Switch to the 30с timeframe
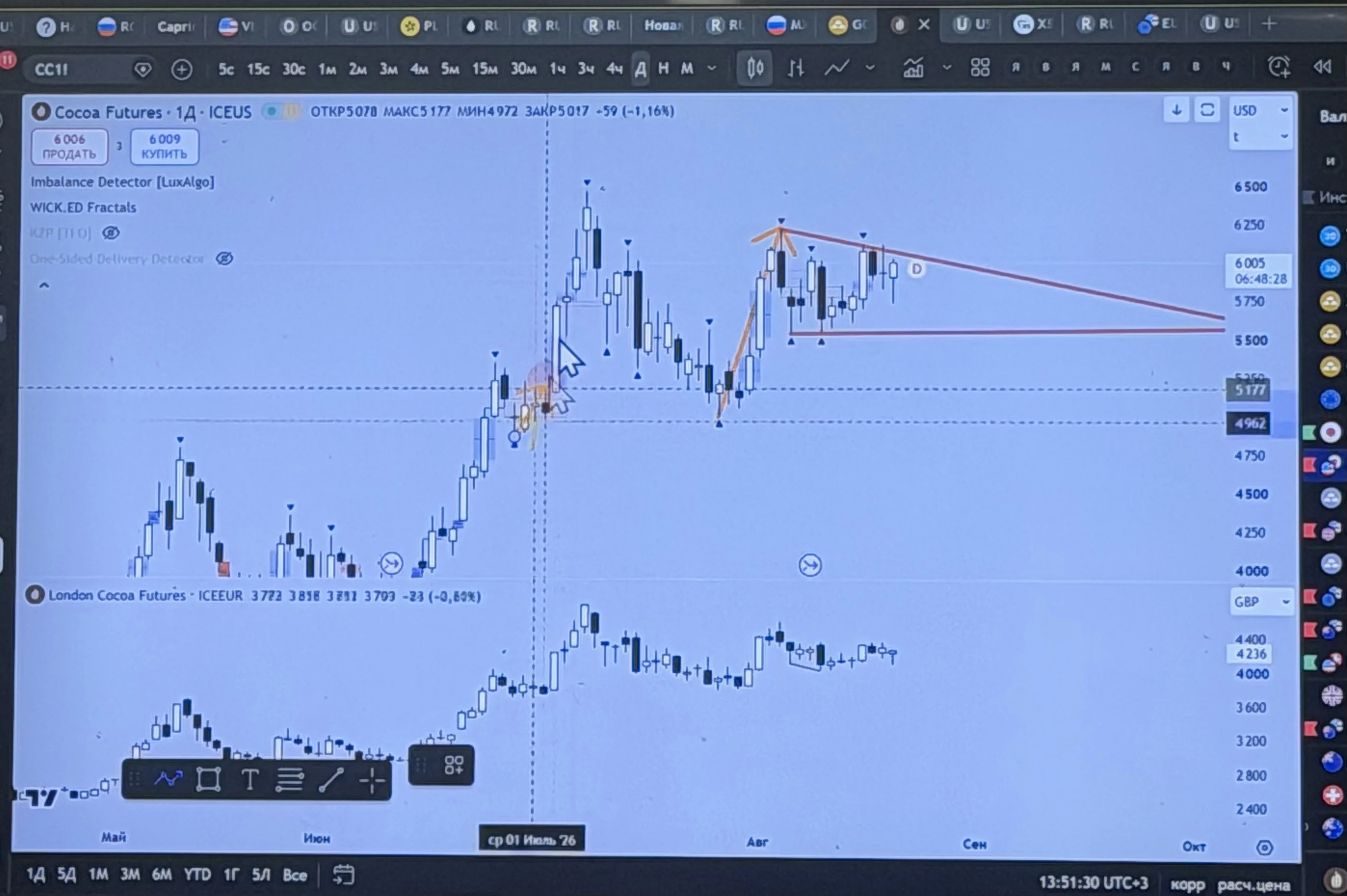The height and width of the screenshot is (896, 1347). pyautogui.click(x=293, y=69)
